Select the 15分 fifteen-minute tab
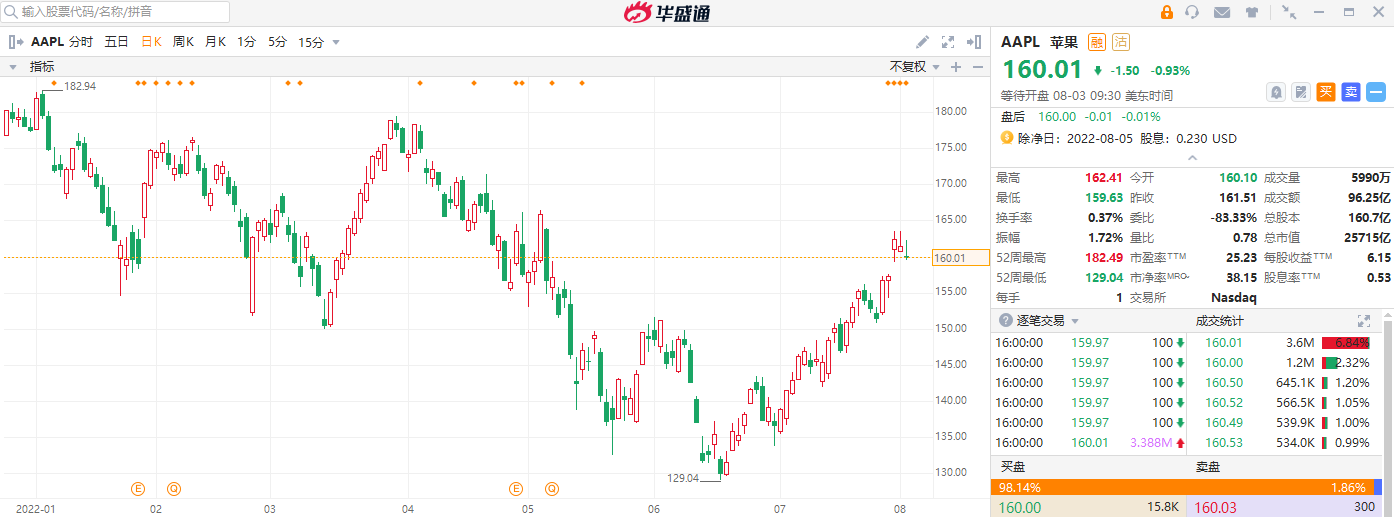Viewport: 1394px width, 517px height. pos(311,42)
